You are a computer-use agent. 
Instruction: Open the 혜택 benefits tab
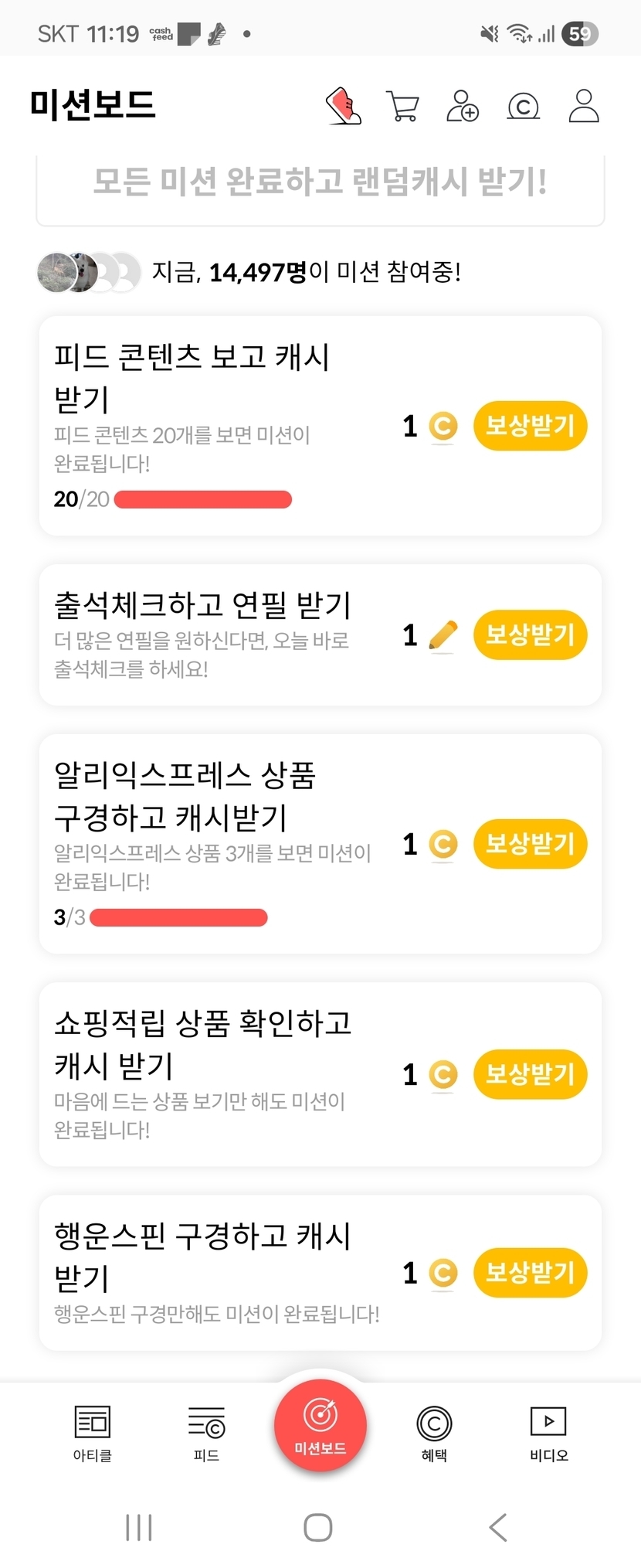434,1434
